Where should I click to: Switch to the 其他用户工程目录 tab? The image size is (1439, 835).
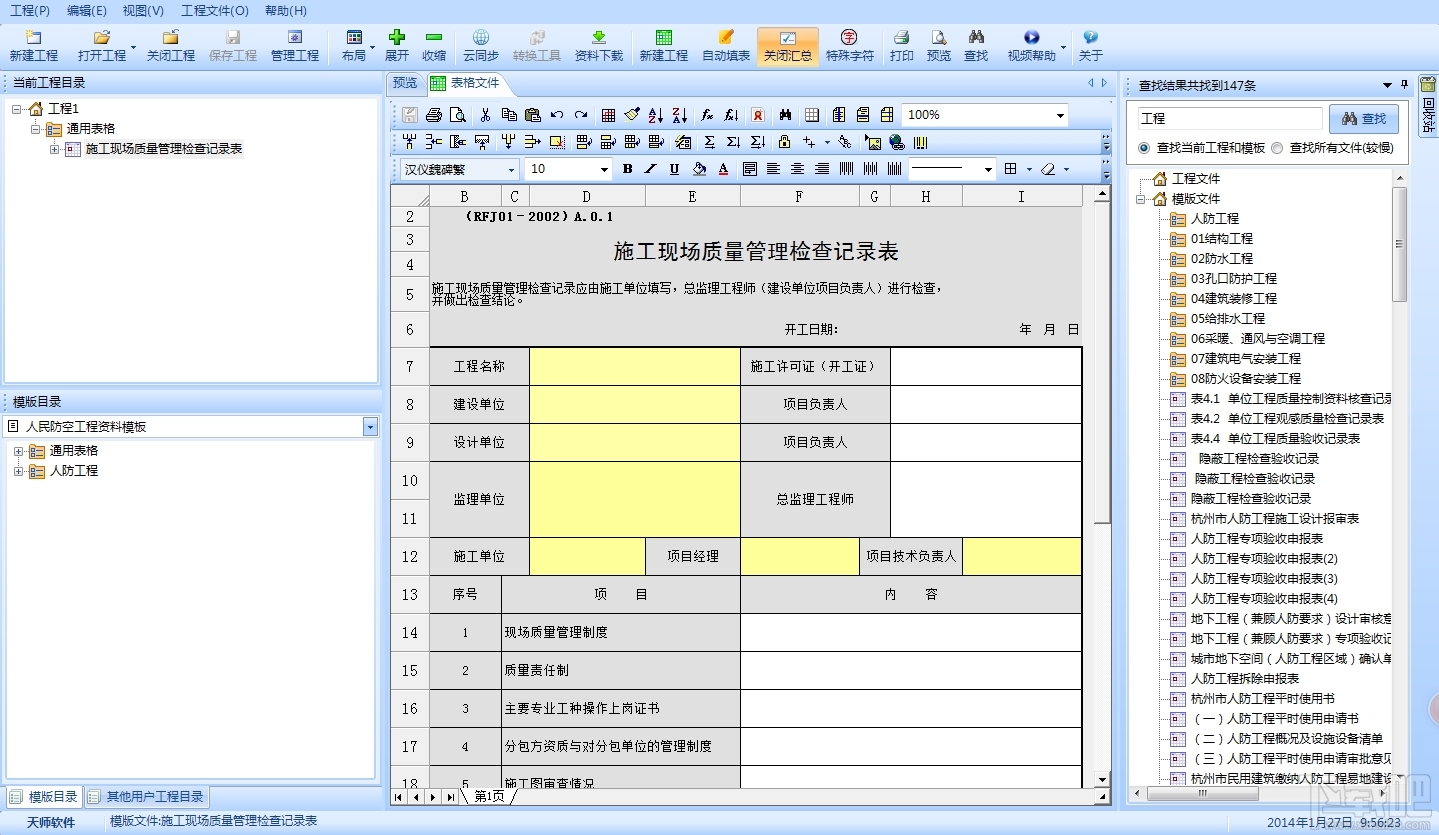(x=147, y=797)
